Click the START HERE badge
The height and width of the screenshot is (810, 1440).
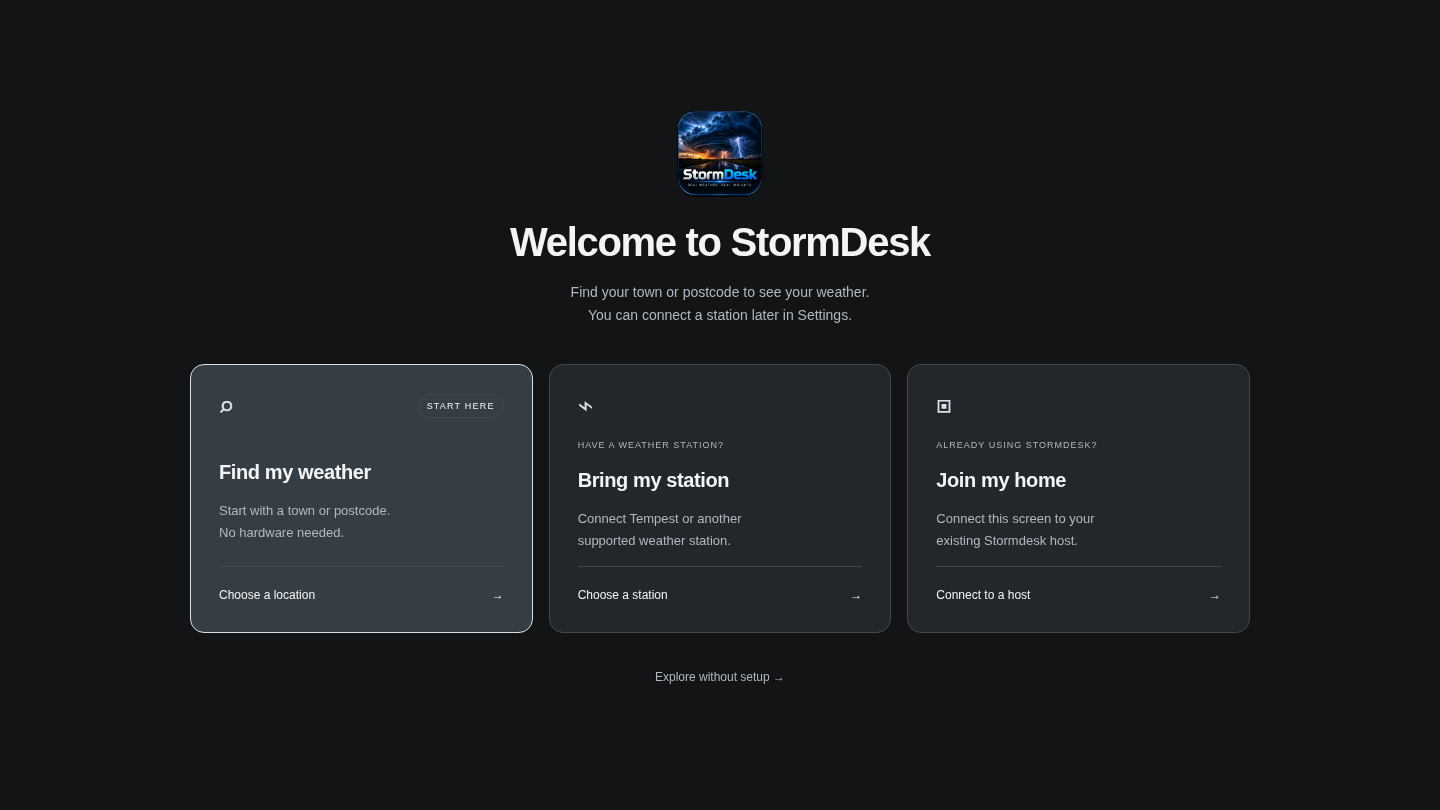(x=460, y=406)
